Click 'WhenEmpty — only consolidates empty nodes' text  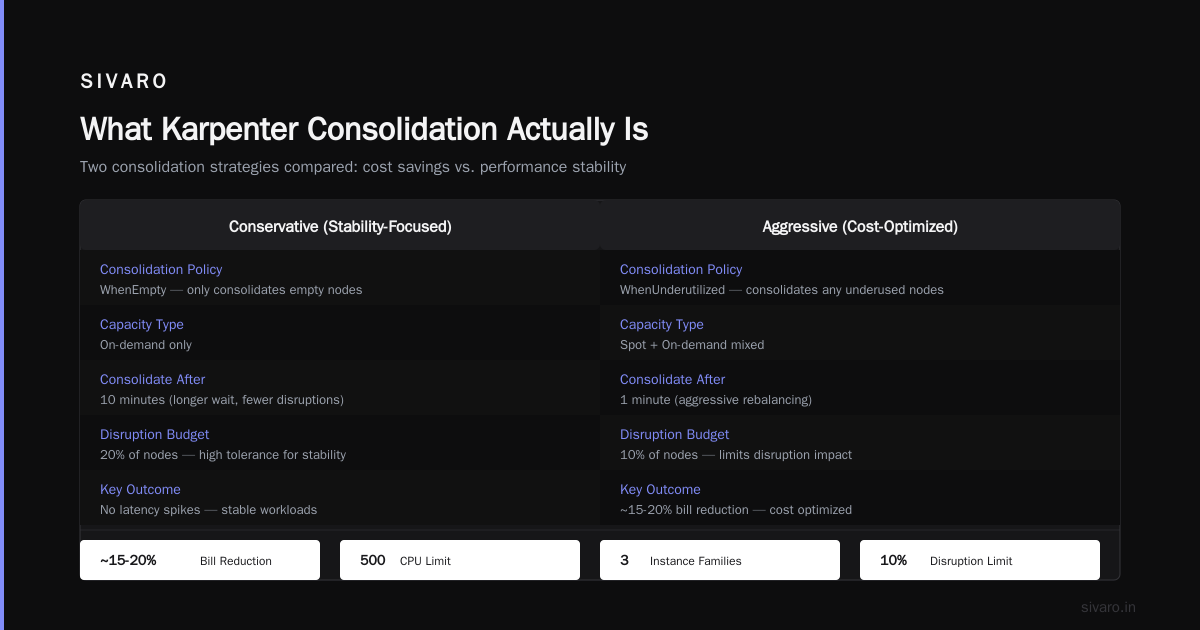point(231,290)
